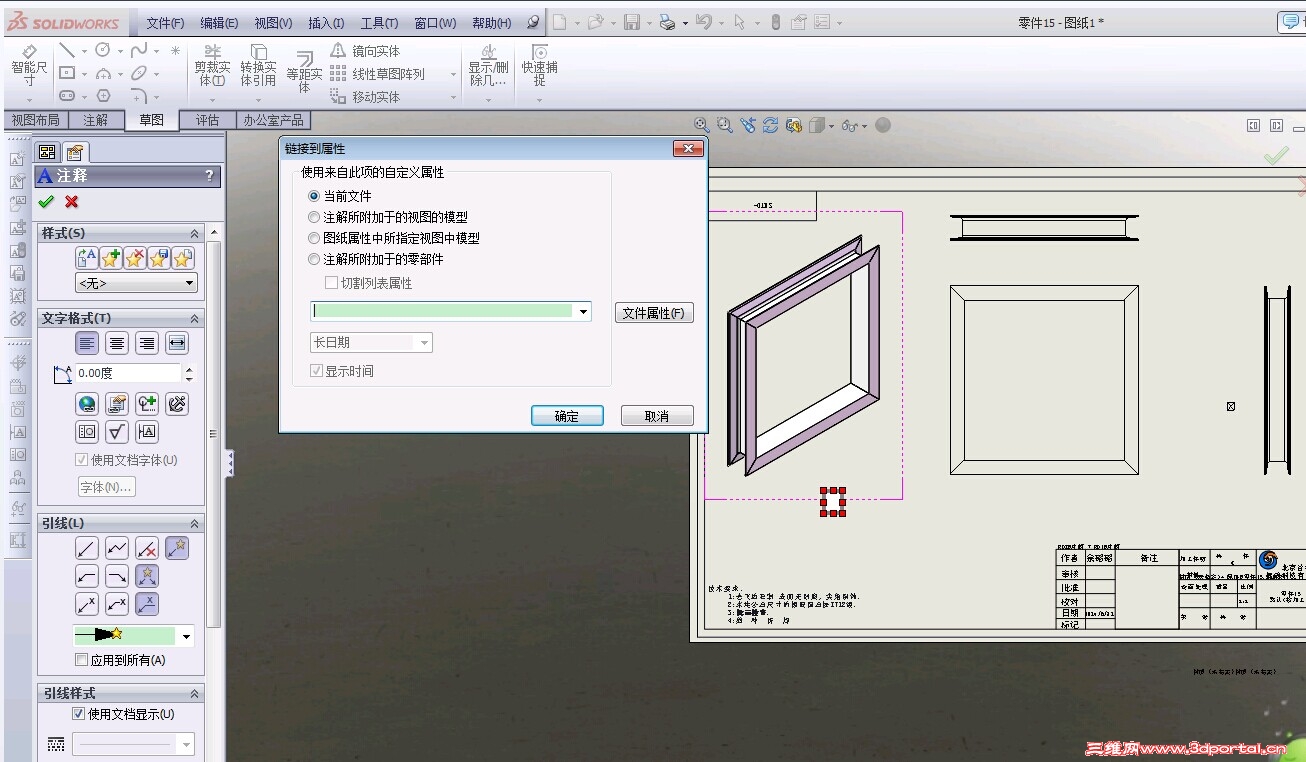1306x762 pixels.
Task: Click Linear Sketch Pattern (线性草图阵列)
Action: [x=377, y=74]
